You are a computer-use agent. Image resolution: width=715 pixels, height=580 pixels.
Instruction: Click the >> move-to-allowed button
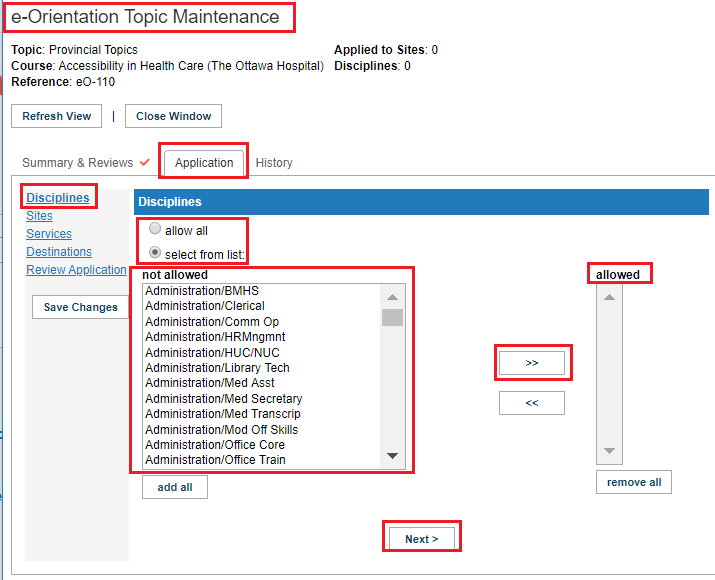(532, 363)
